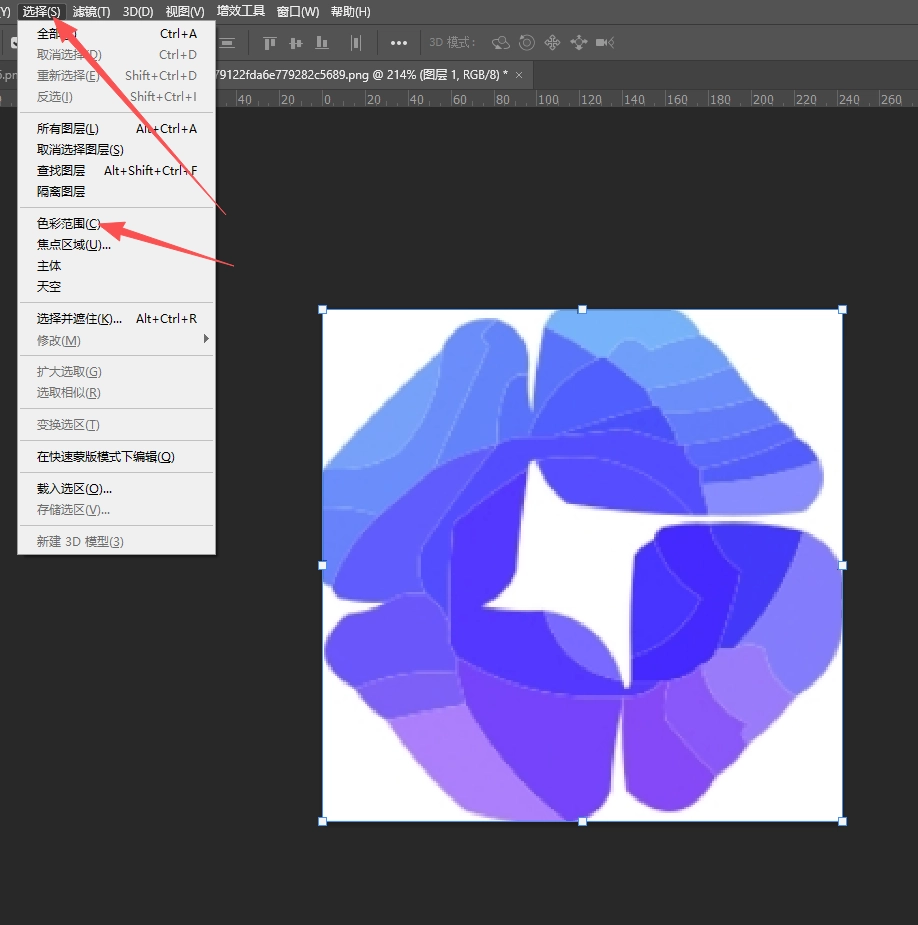Choose 色彩范围(C) from the Select menu
The image size is (918, 925).
pyautogui.click(x=69, y=224)
